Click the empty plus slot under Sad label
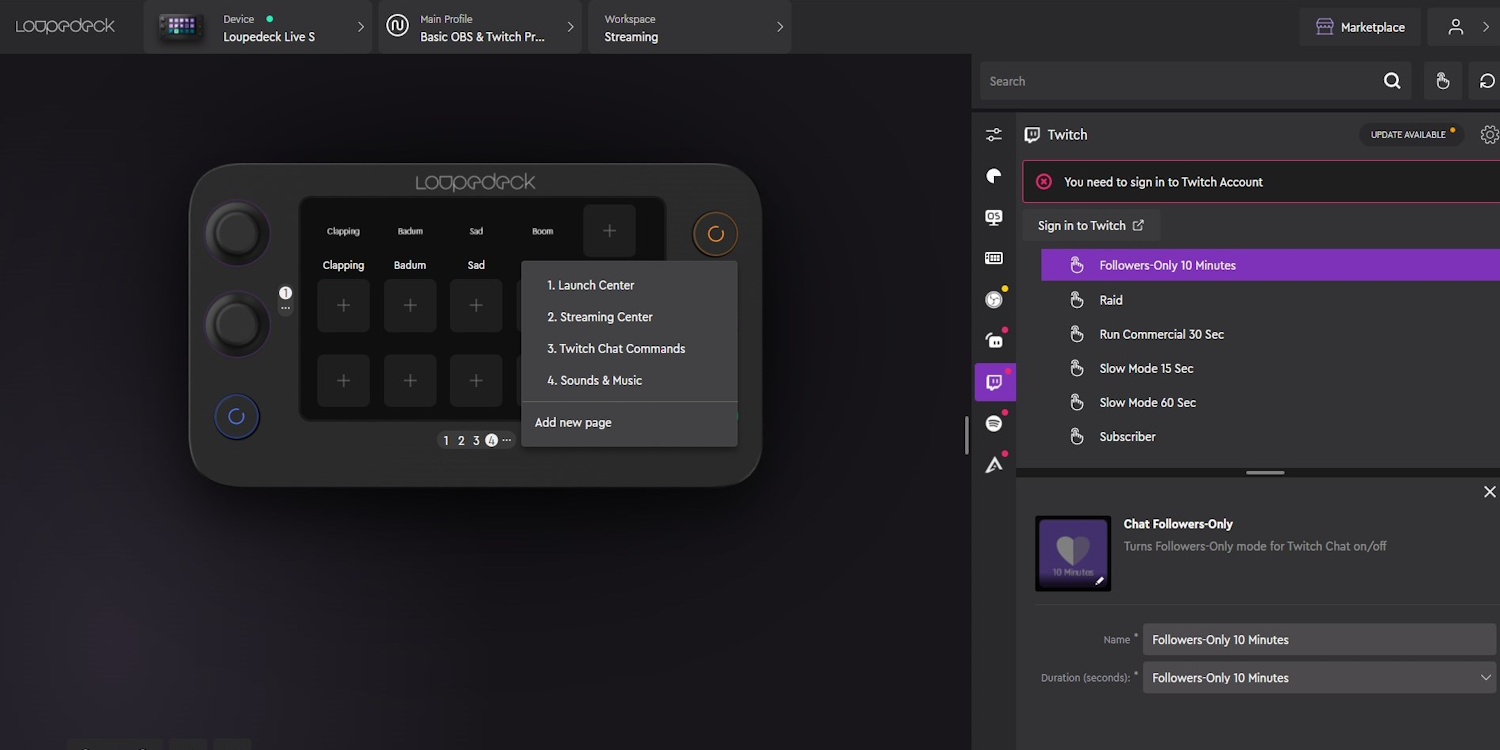This screenshot has height=750, width=1500. pyautogui.click(x=476, y=305)
